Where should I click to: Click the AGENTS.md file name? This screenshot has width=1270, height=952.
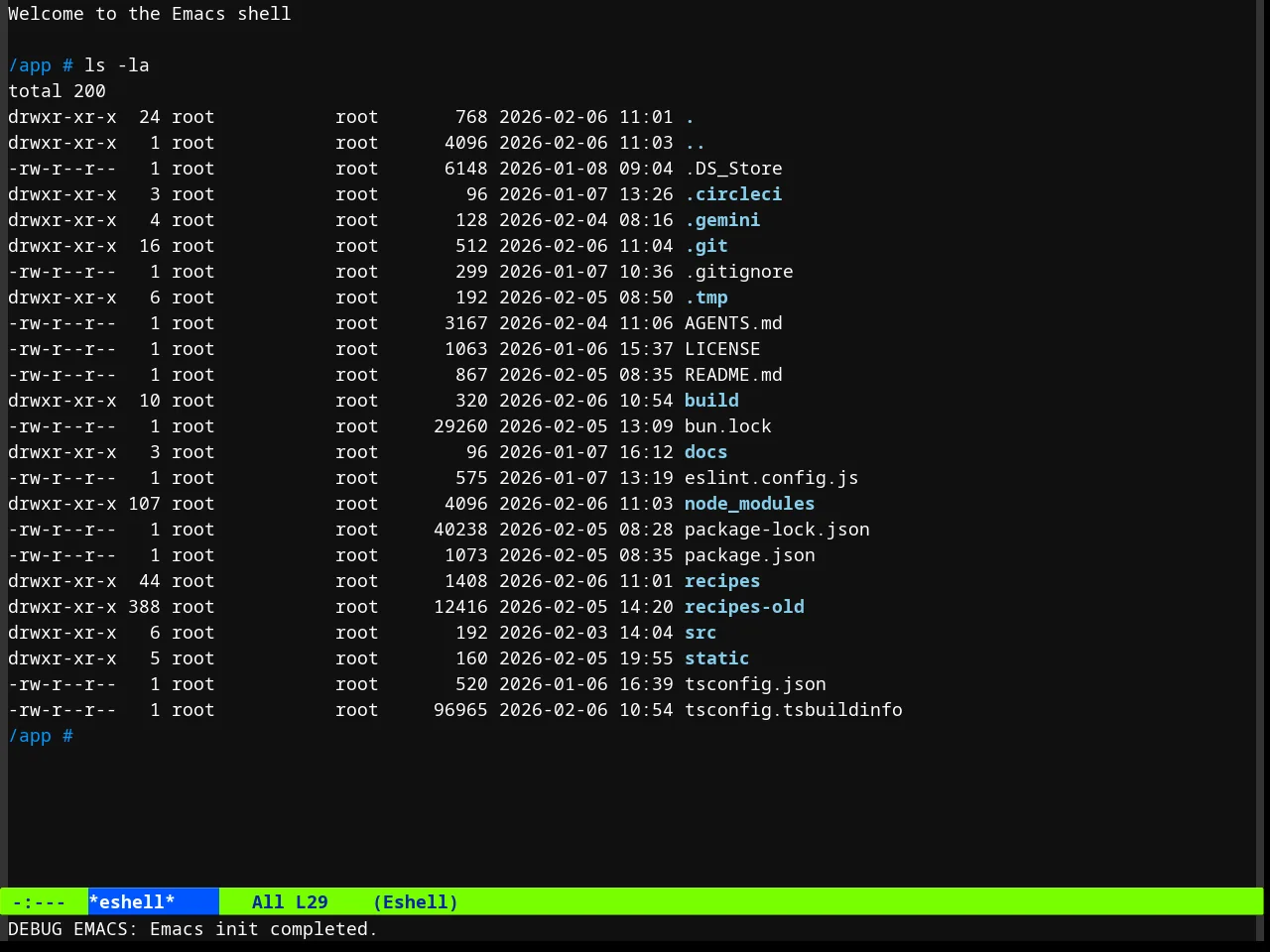pos(733,322)
